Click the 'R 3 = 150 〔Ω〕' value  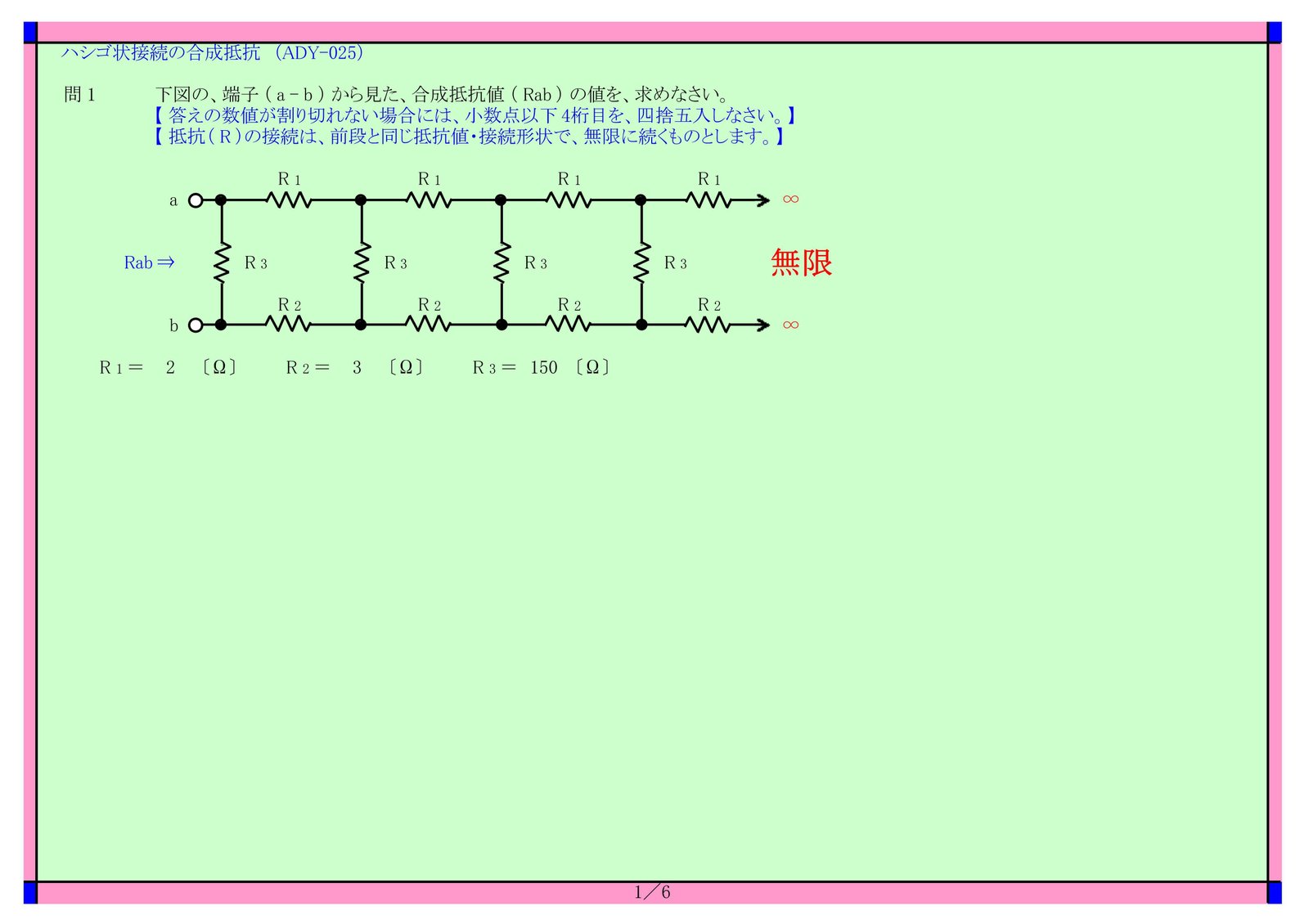pos(542,368)
